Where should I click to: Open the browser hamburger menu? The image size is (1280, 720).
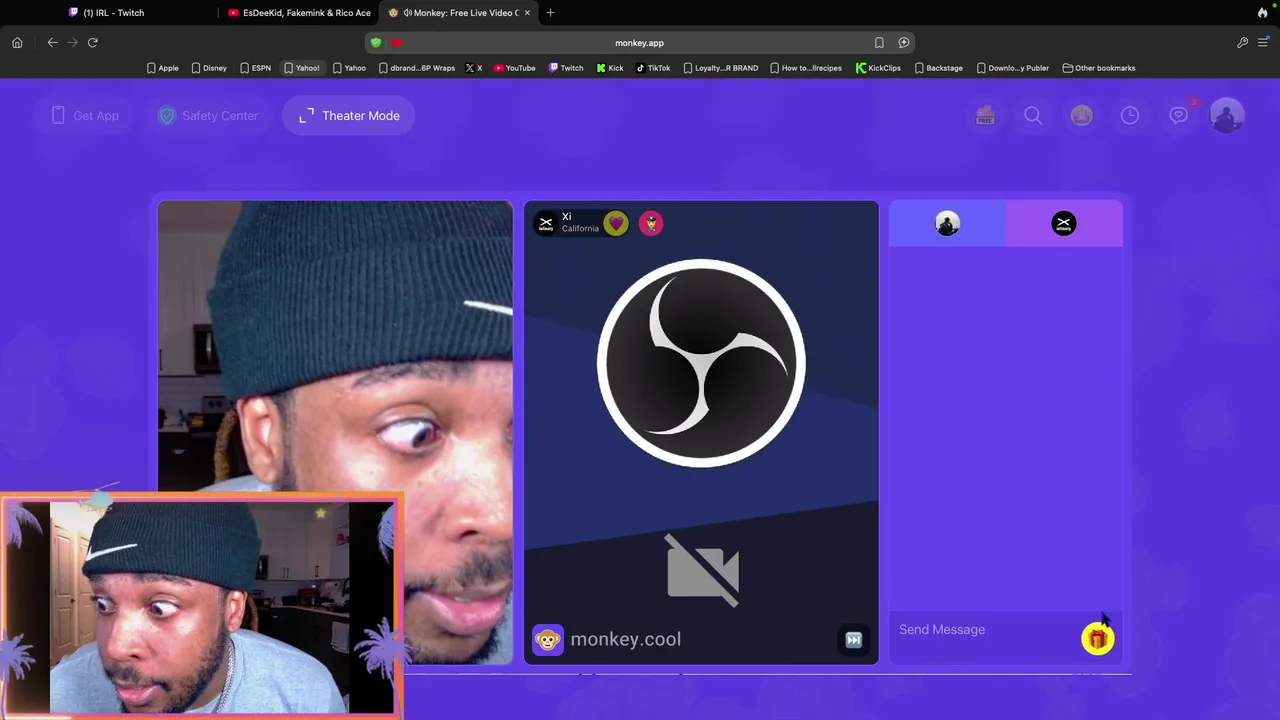[1263, 43]
